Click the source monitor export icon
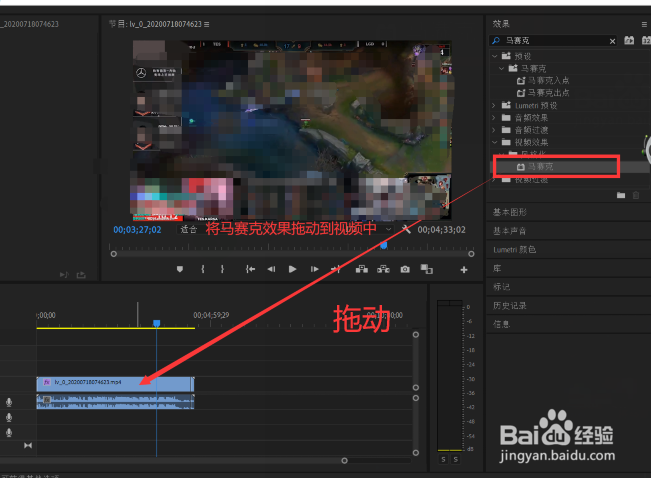This screenshot has width=651, height=478. click(81, 275)
